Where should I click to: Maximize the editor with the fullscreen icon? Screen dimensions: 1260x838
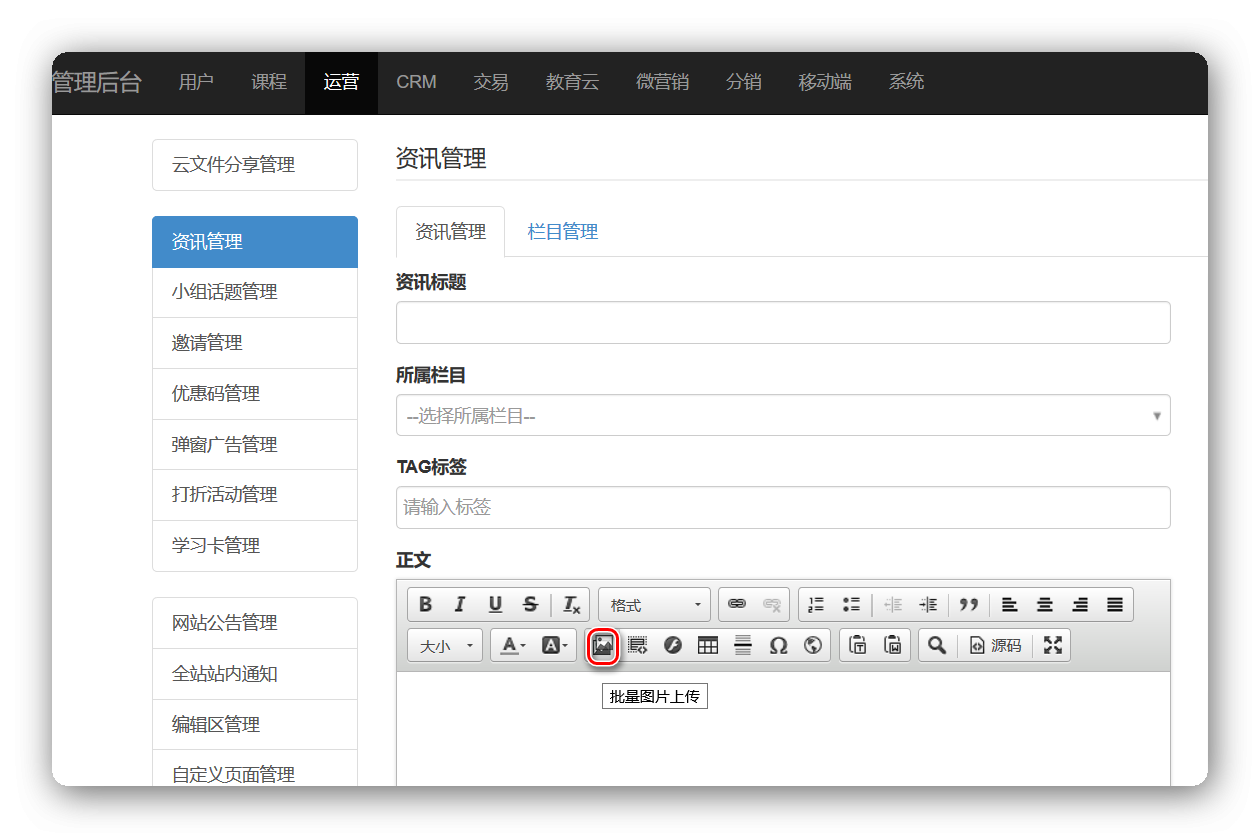(x=1052, y=645)
